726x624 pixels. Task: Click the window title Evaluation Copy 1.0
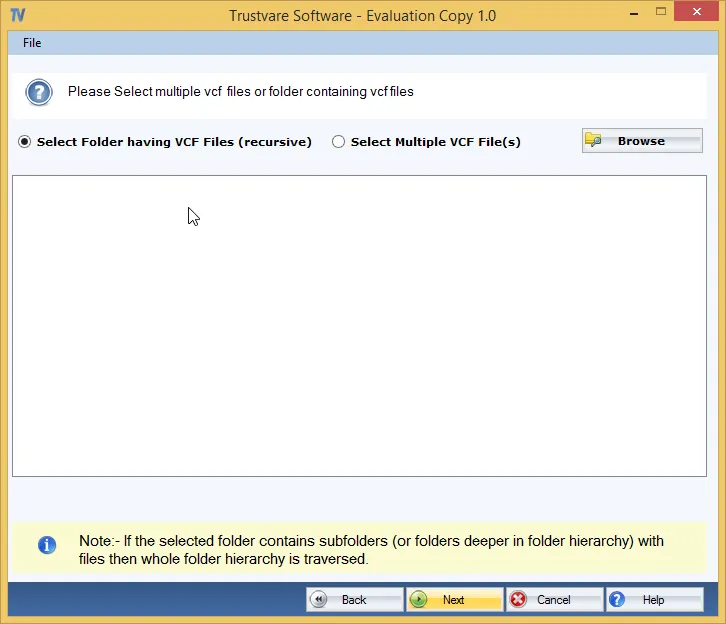click(363, 16)
